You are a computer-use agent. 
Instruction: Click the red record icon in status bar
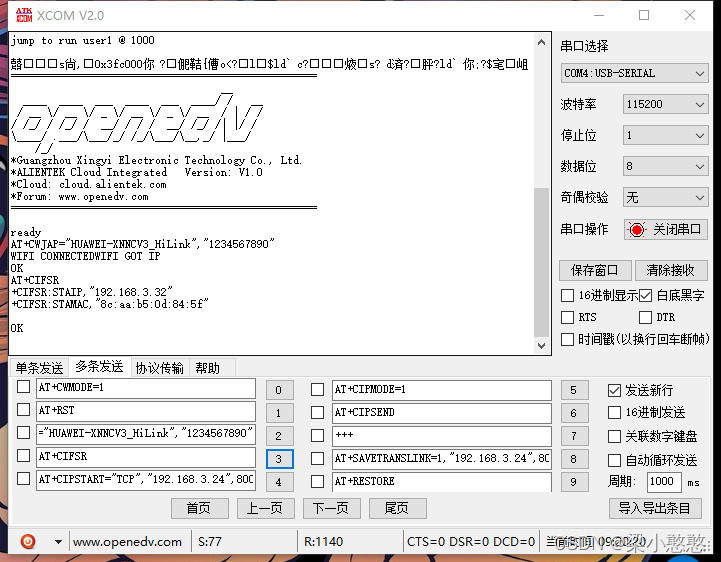[x=28, y=541]
